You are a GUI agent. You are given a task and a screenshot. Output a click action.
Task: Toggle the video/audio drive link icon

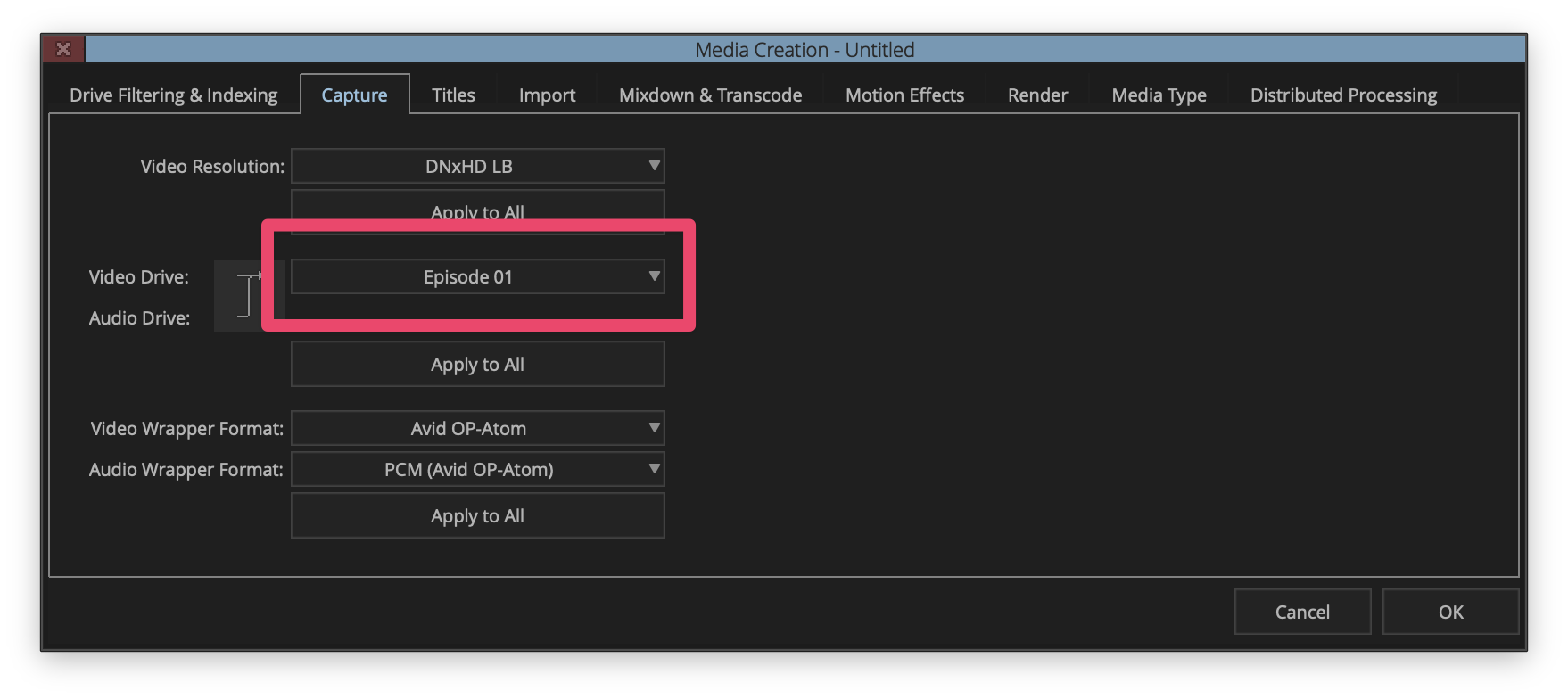tap(248, 296)
